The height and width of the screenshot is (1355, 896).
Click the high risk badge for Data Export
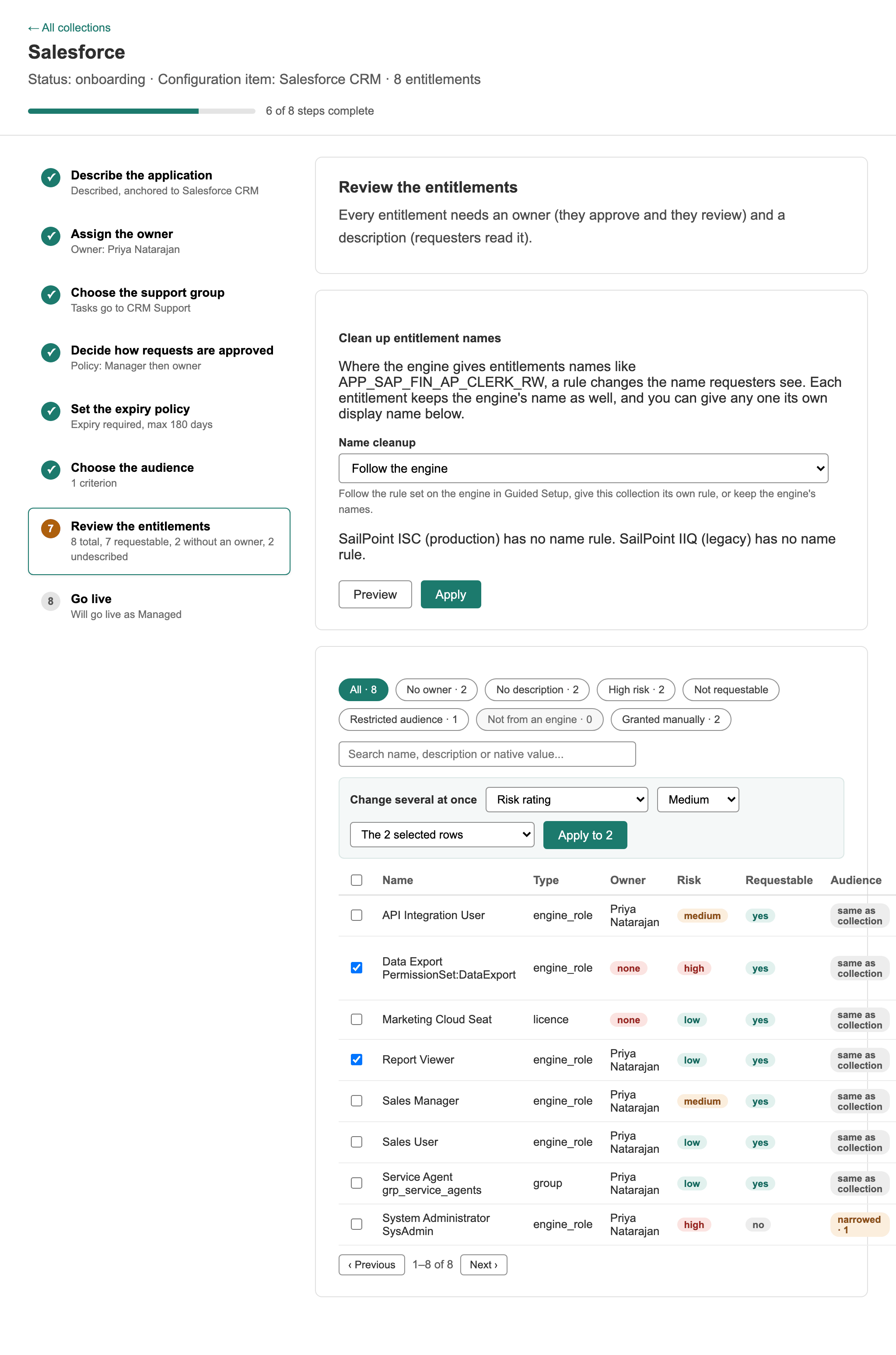[x=694, y=968]
